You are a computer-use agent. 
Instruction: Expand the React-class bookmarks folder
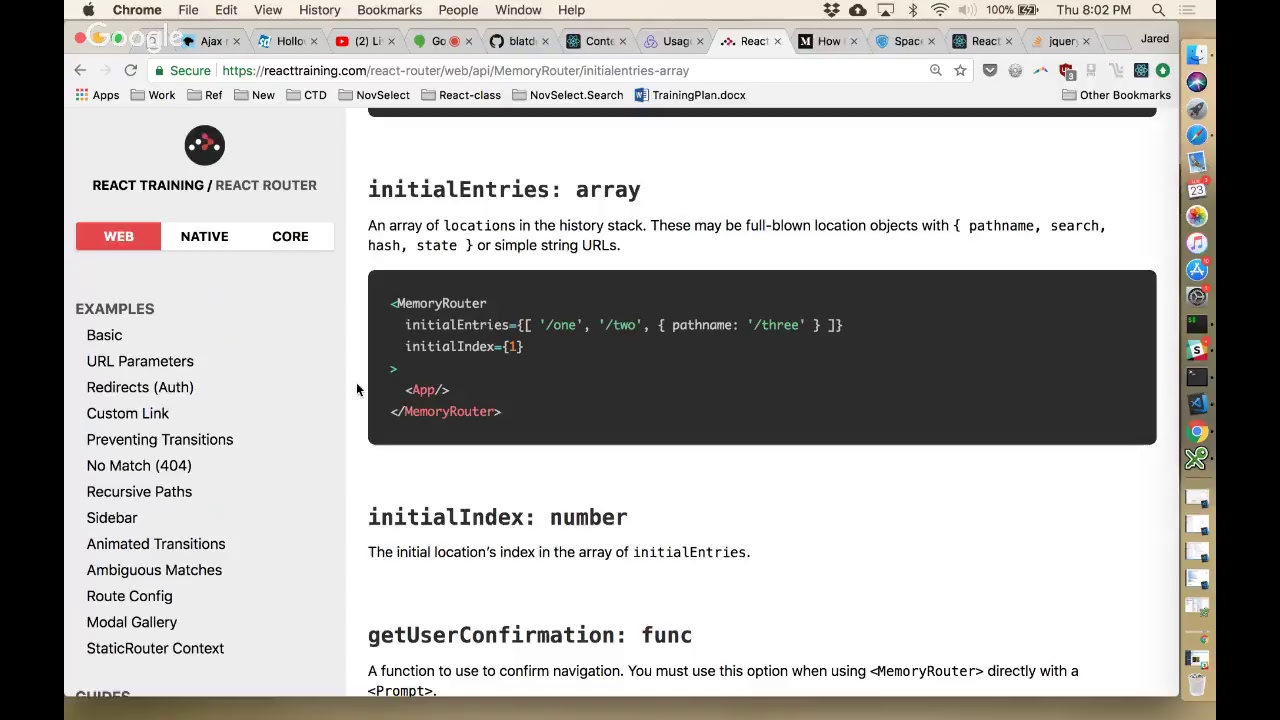tap(461, 95)
